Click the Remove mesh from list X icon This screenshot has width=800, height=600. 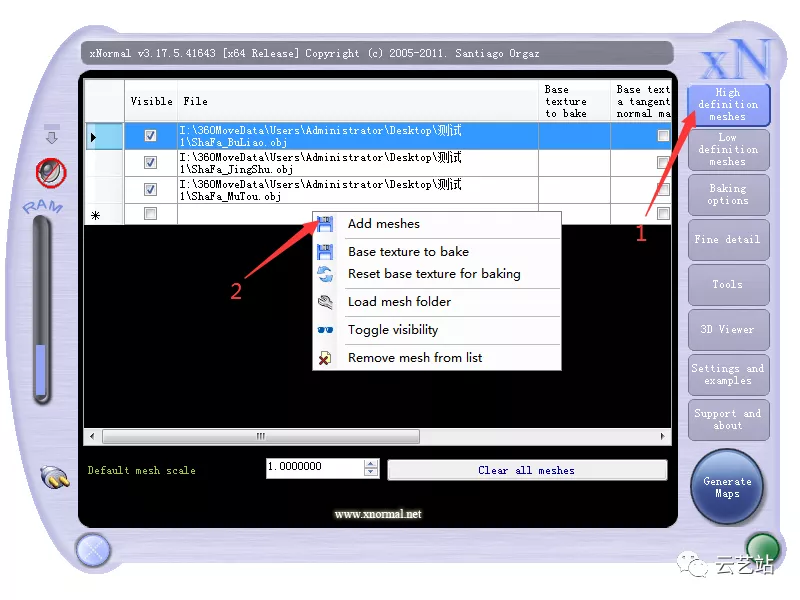click(325, 358)
